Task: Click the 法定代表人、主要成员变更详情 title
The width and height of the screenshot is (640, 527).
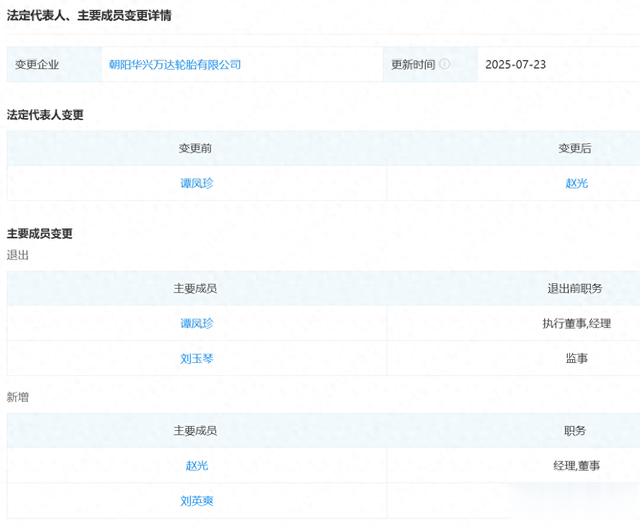Action: 89,16
